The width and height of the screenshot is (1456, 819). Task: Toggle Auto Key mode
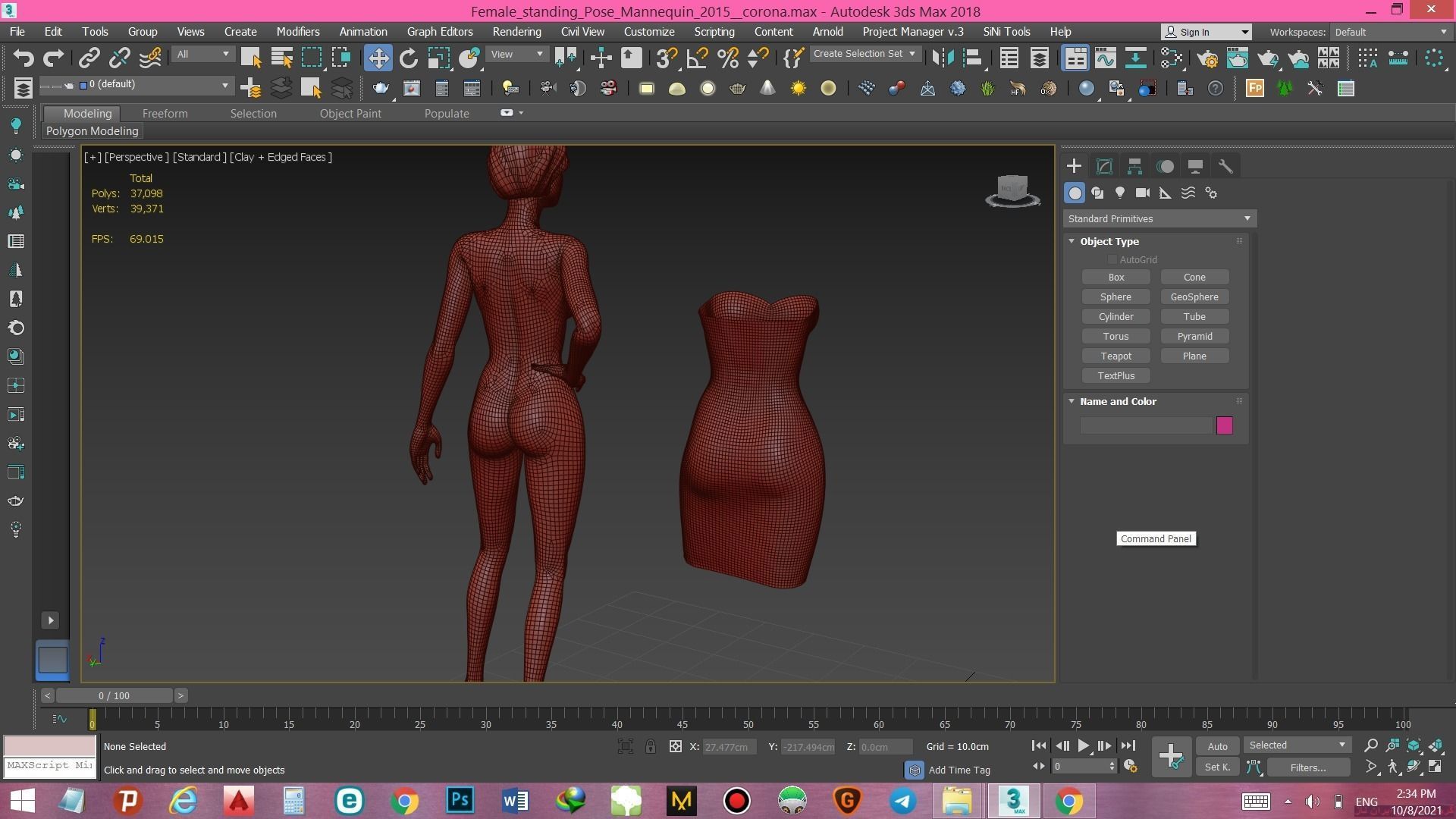coord(1217,746)
